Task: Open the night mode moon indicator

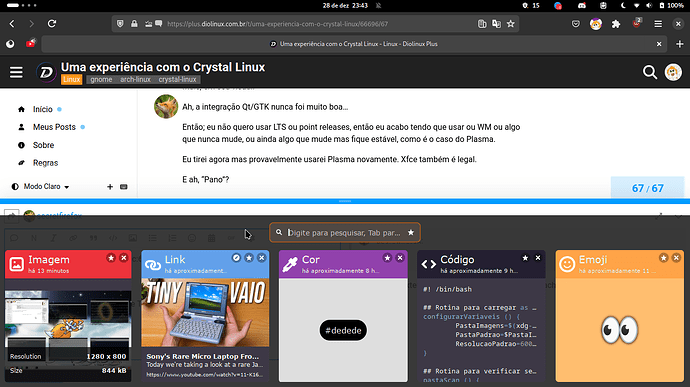Action: pyautogui.click(x=623, y=6)
